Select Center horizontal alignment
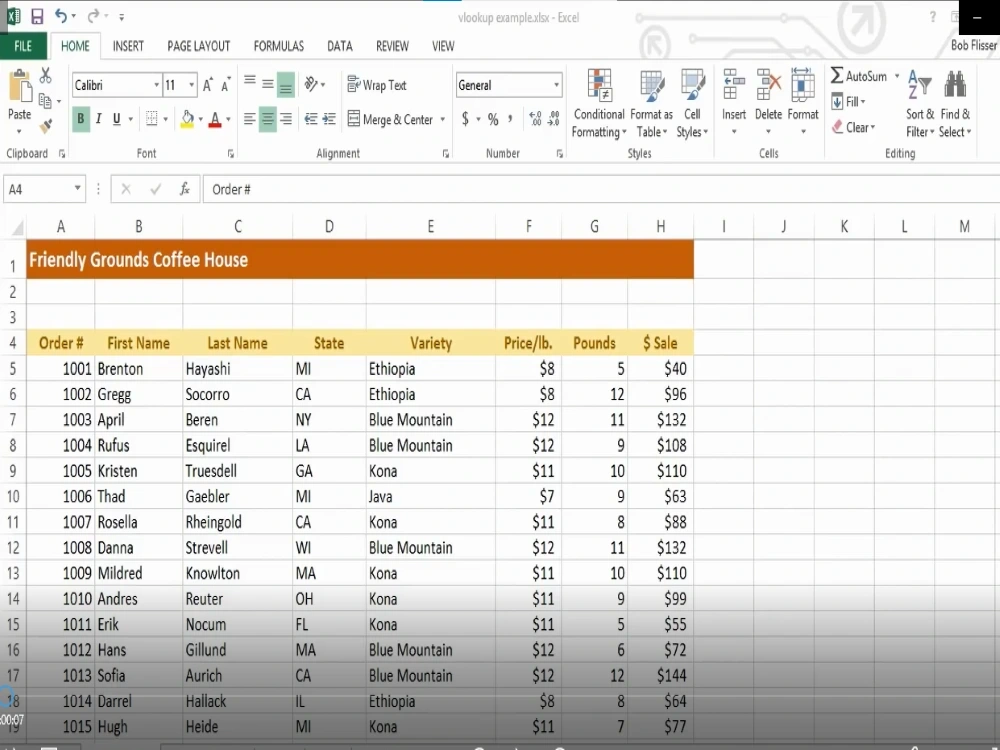Viewport: 1000px width, 750px height. click(268, 119)
